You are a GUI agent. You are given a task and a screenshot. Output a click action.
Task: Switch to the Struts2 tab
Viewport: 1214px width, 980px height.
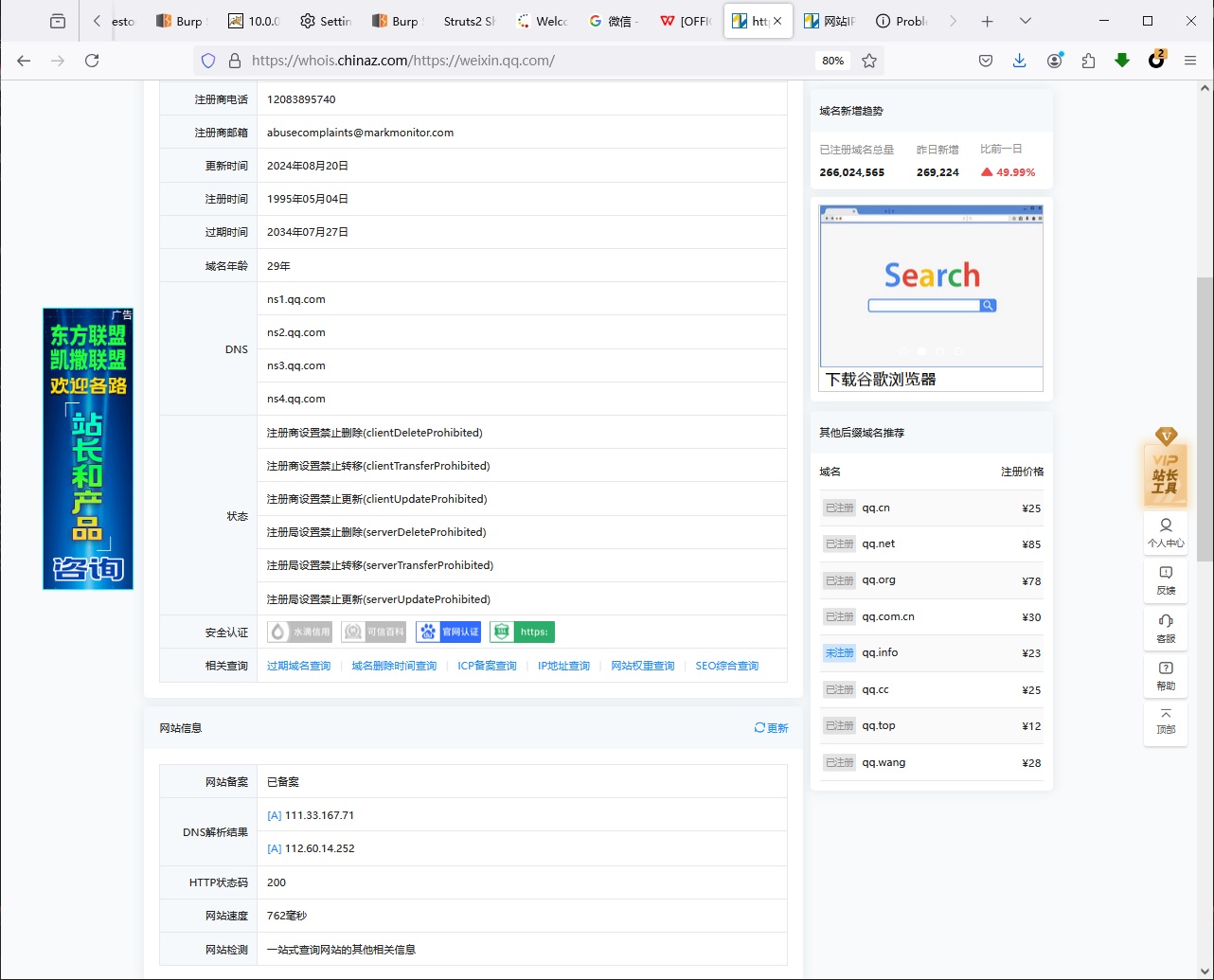470,21
